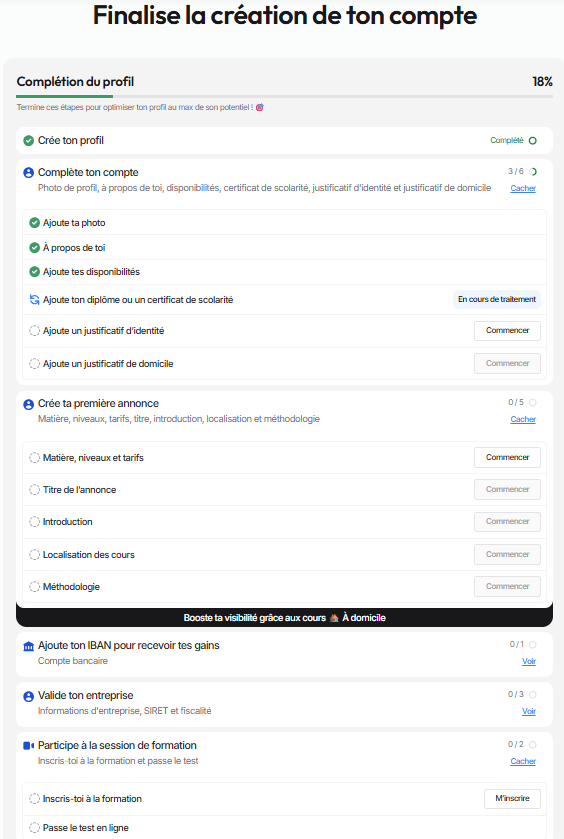Click the user icon next to Valide ton entreprise
This screenshot has width=564, height=839.
(x=28, y=696)
